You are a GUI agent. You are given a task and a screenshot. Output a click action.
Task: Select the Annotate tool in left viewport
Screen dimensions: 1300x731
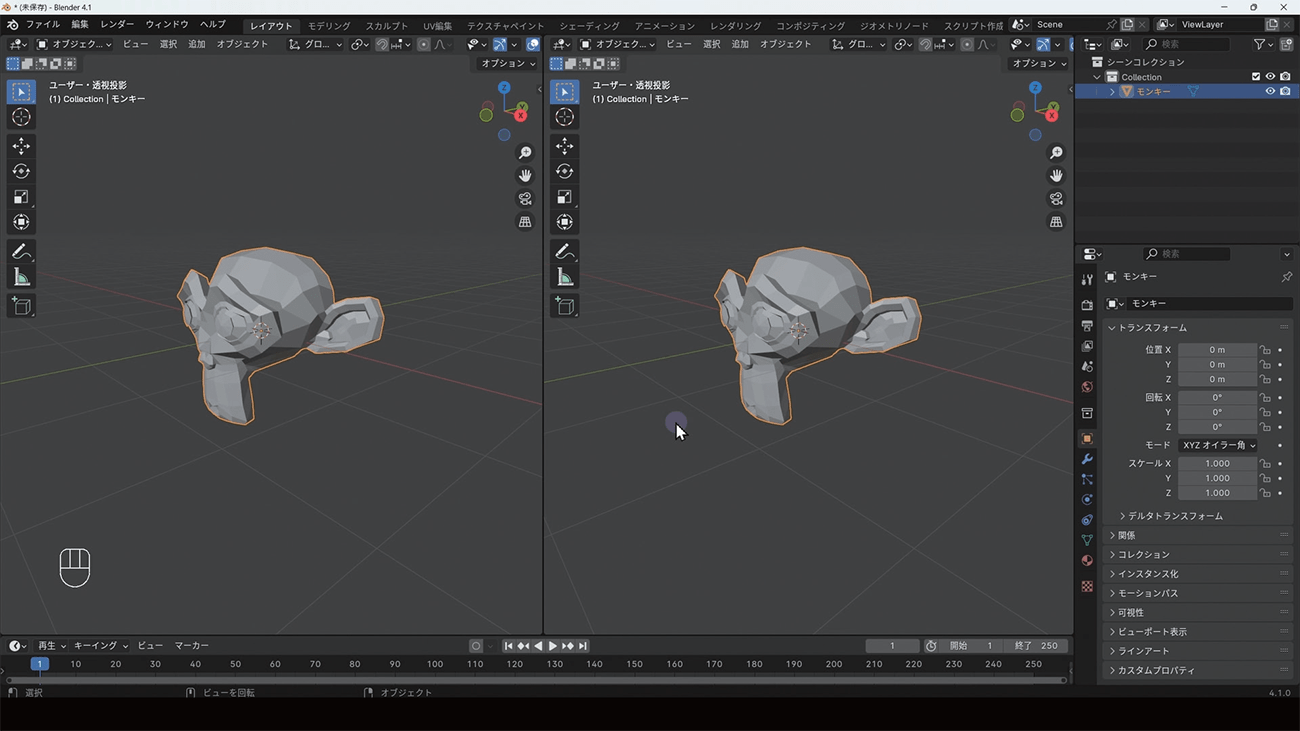[21, 252]
